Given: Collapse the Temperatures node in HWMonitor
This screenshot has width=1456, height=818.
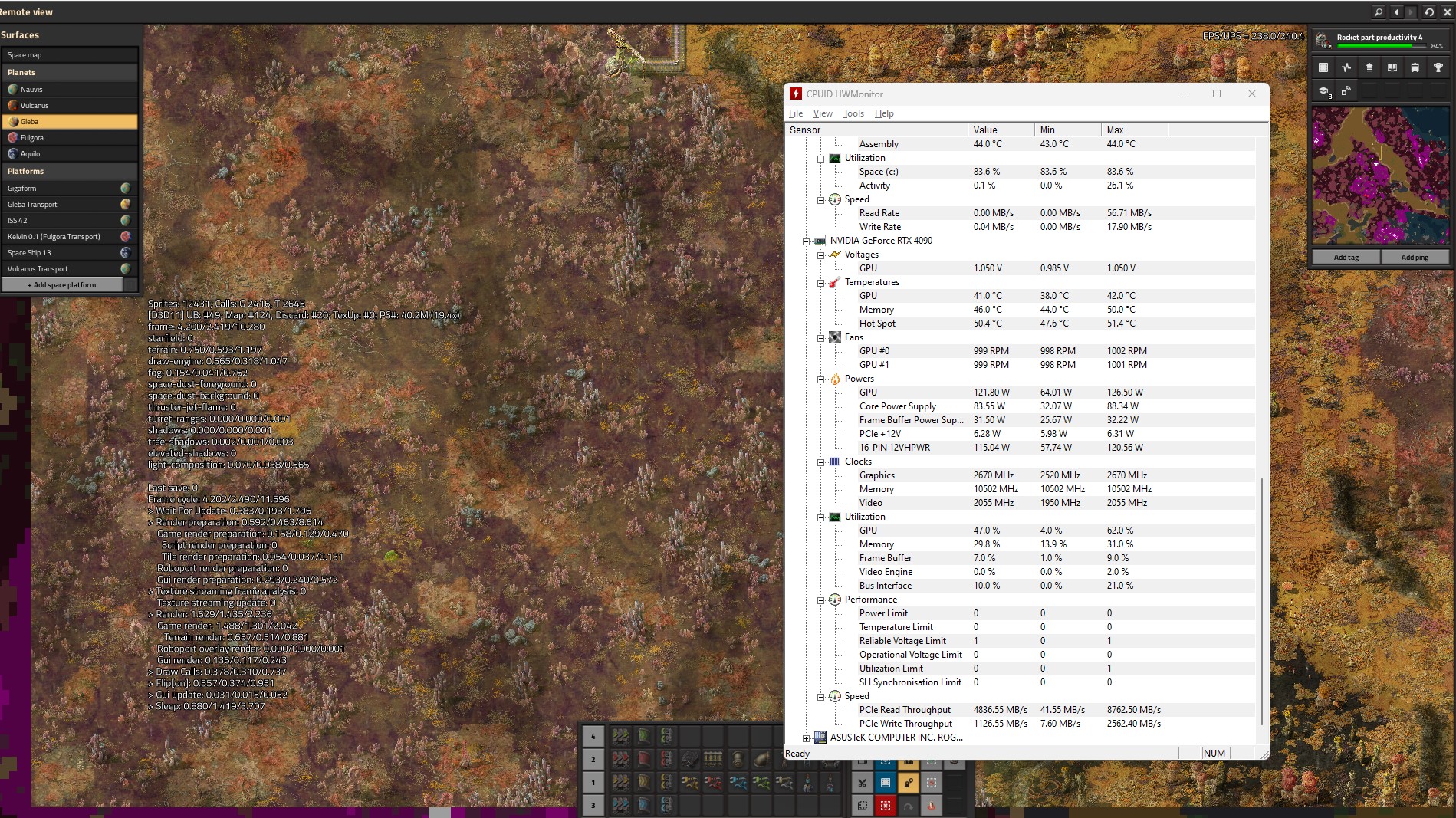Looking at the screenshot, I should (x=820, y=283).
